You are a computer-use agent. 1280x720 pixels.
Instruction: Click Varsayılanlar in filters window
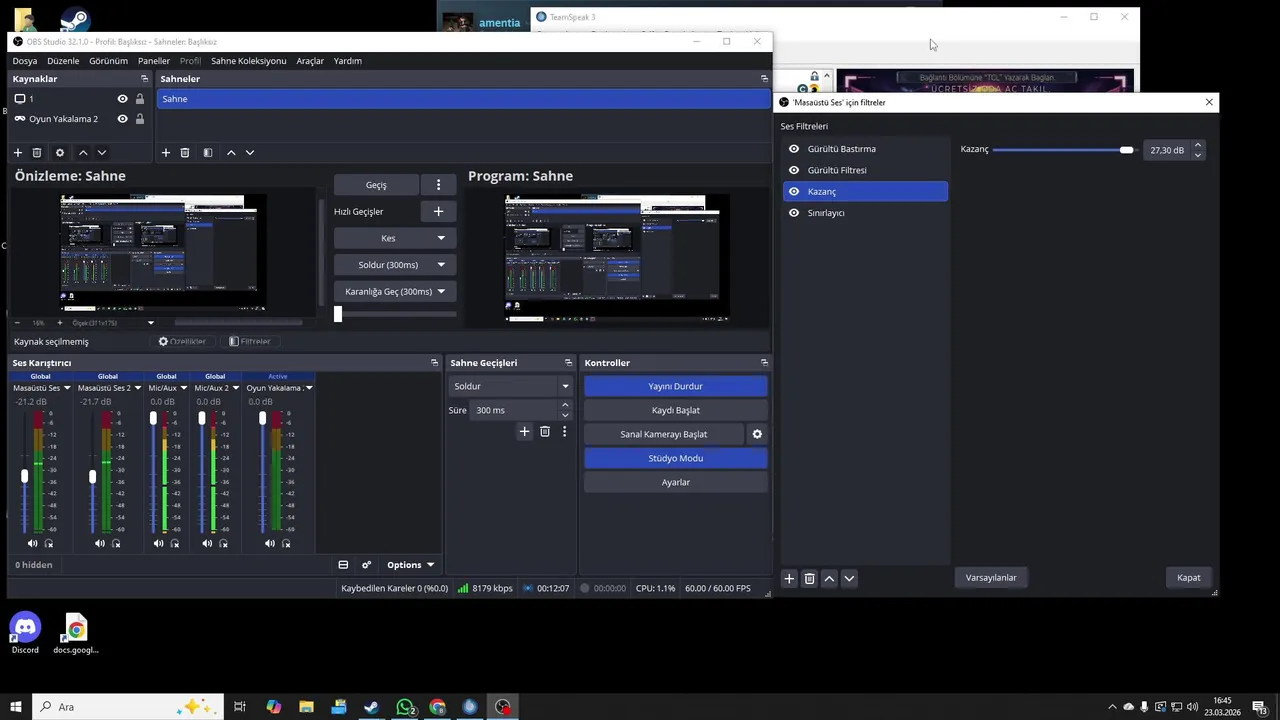(x=991, y=577)
